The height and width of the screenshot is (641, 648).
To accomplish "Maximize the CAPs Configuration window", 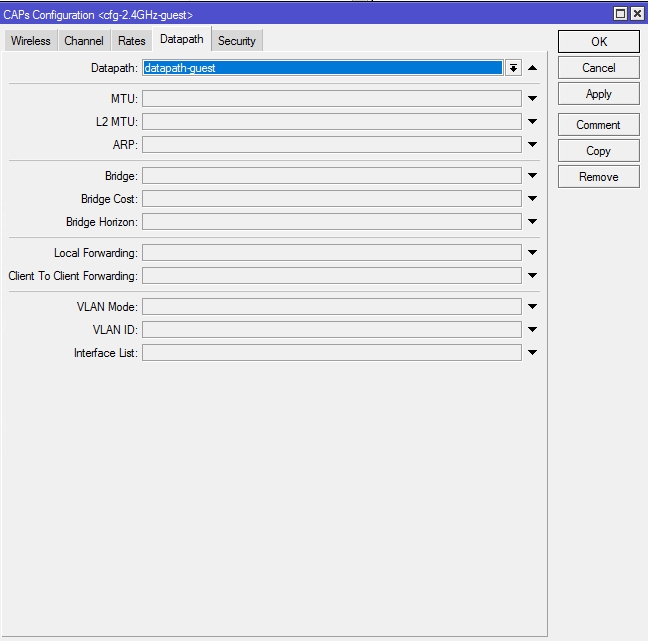I will coord(620,14).
